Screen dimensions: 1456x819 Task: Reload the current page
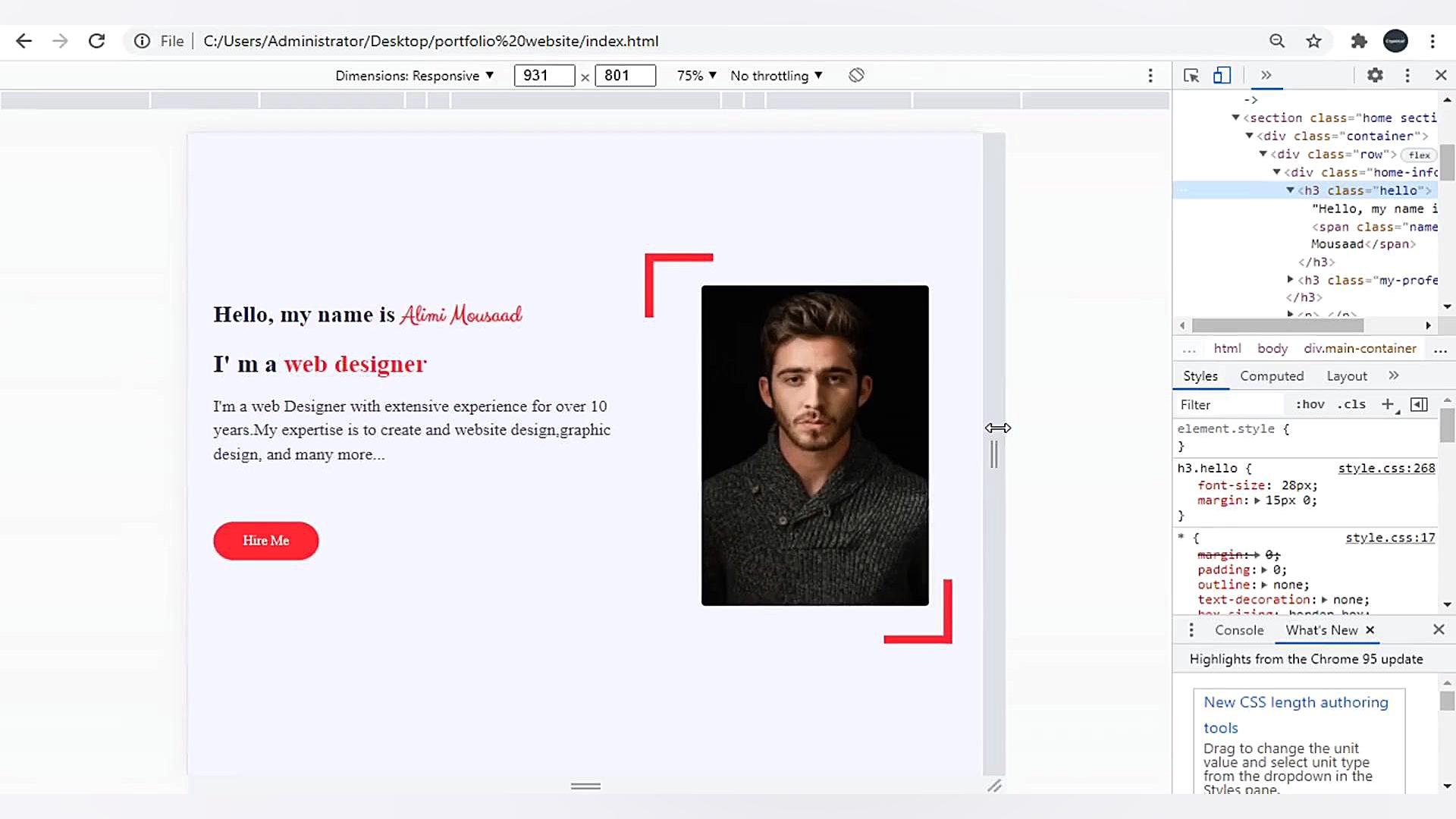96,41
